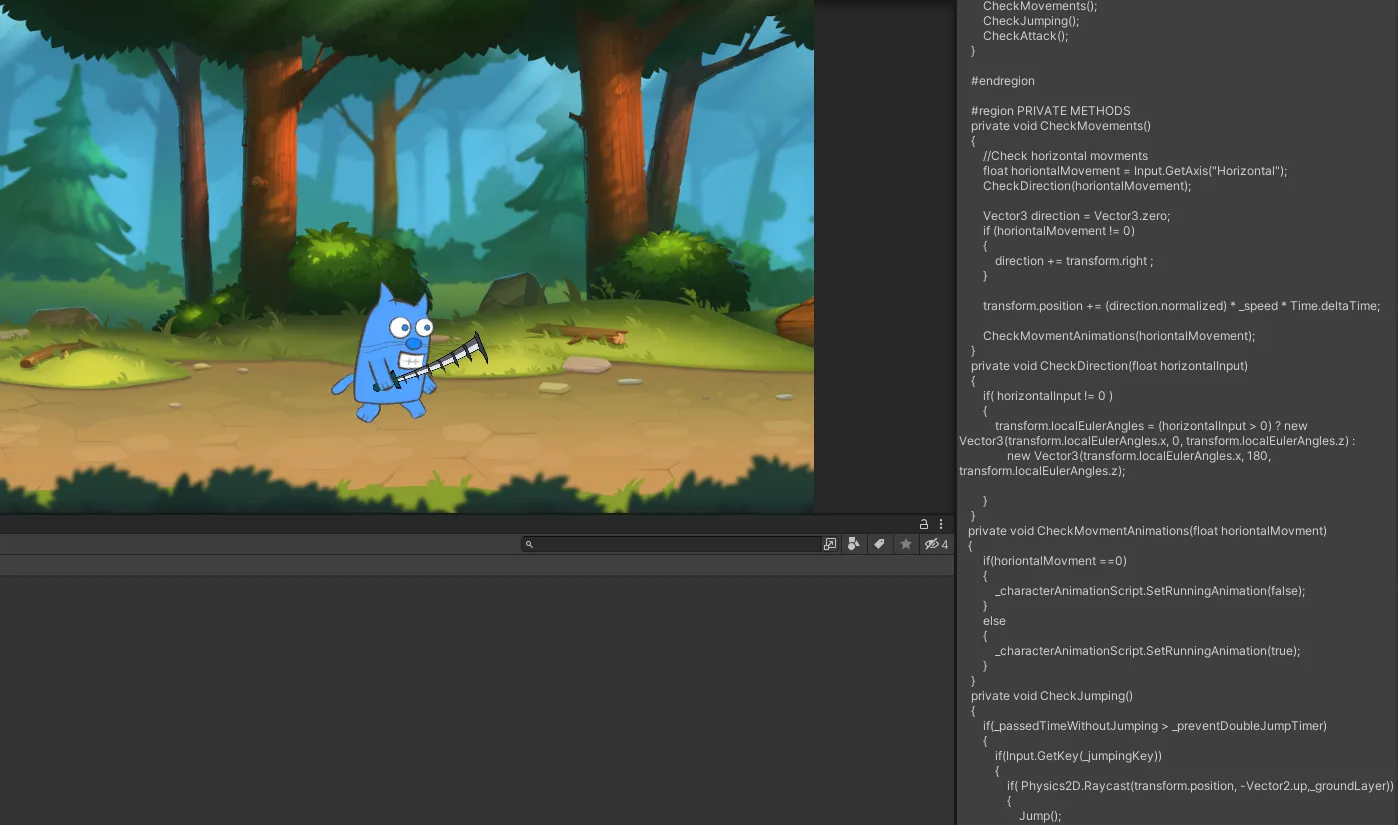Open search in Unity Search window

pyautogui.click(x=830, y=544)
